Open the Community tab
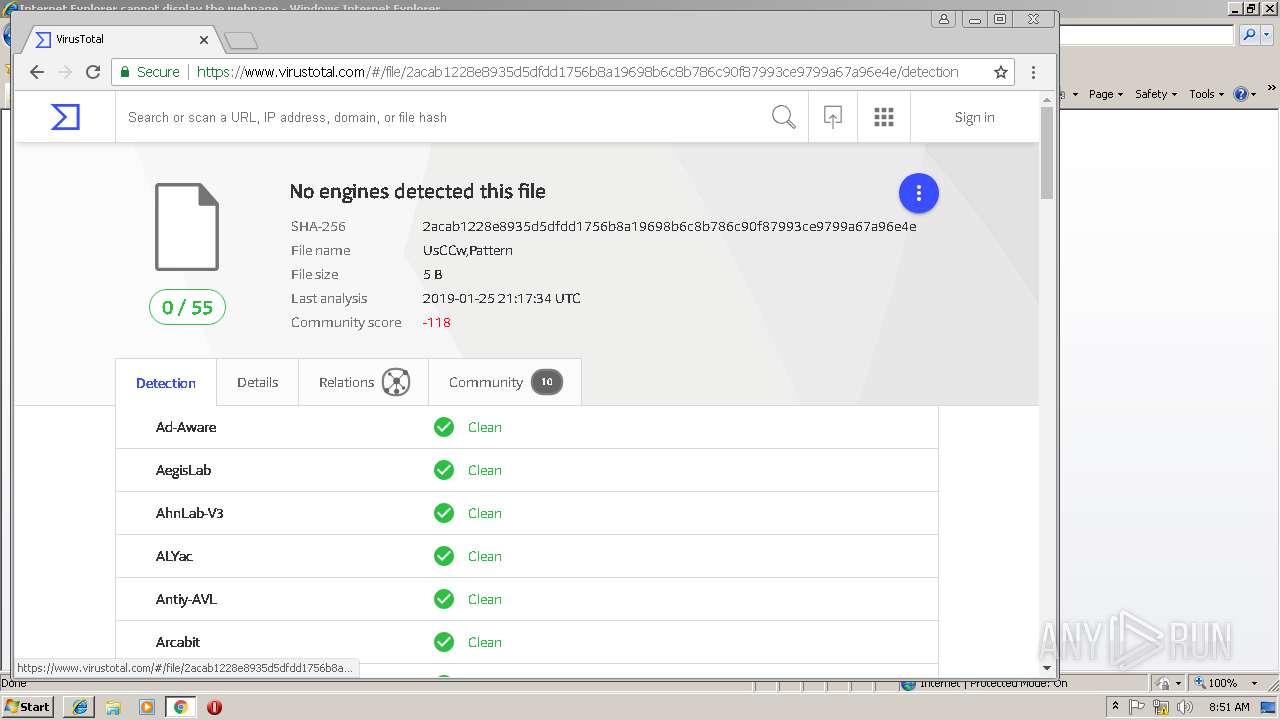Image resolution: width=1280 pixels, height=720 pixels. tap(505, 382)
